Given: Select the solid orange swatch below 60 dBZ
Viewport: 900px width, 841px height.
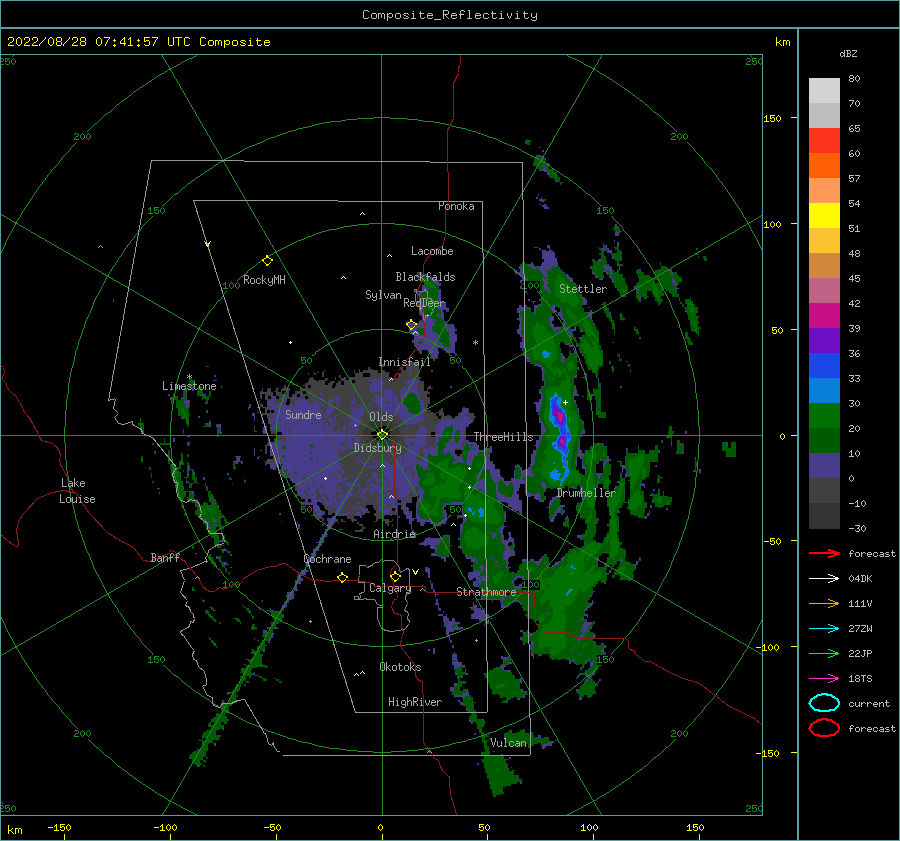Looking at the screenshot, I should [x=824, y=165].
